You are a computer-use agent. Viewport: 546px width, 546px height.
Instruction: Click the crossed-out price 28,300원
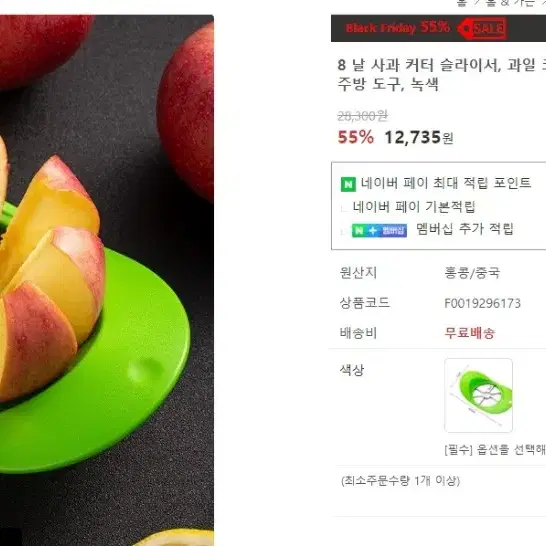click(x=362, y=116)
